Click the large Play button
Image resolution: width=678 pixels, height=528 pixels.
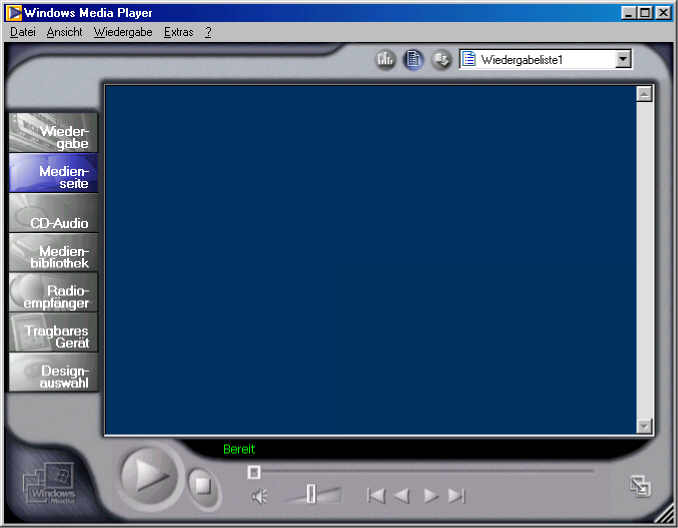[149, 476]
